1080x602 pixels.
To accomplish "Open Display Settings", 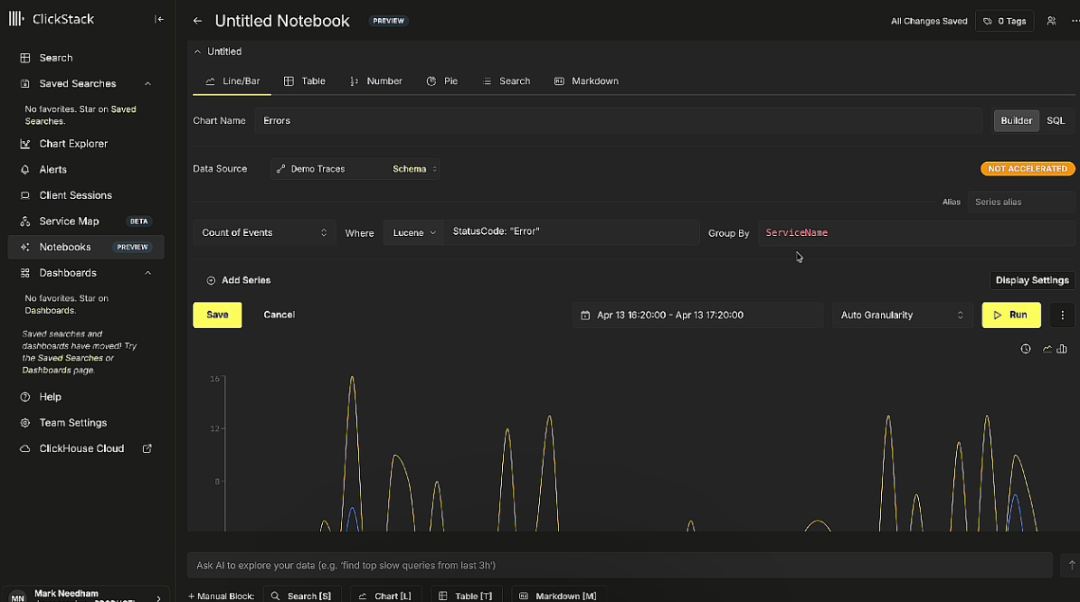I will (1032, 280).
